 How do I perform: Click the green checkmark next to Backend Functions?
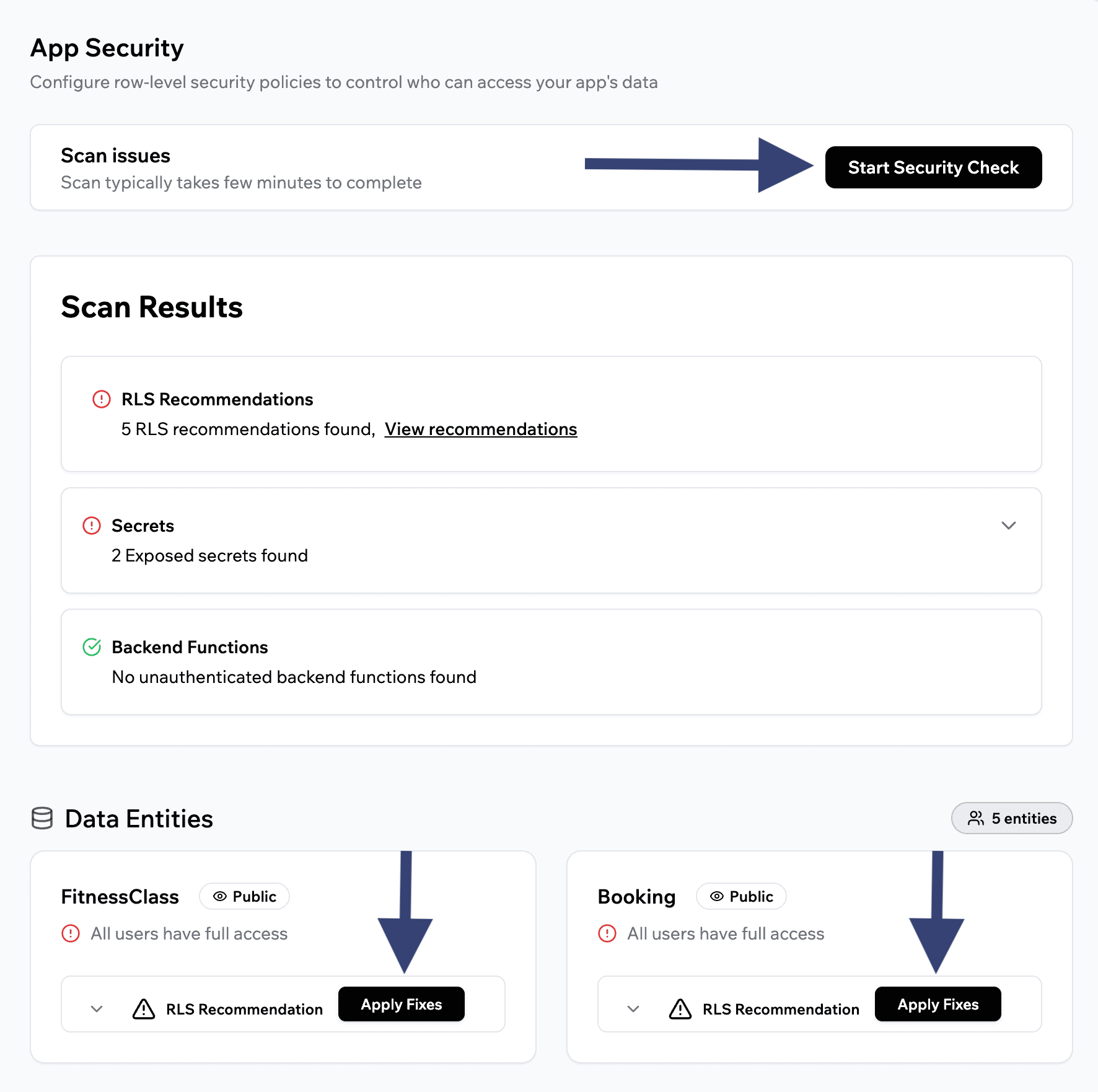click(x=91, y=646)
